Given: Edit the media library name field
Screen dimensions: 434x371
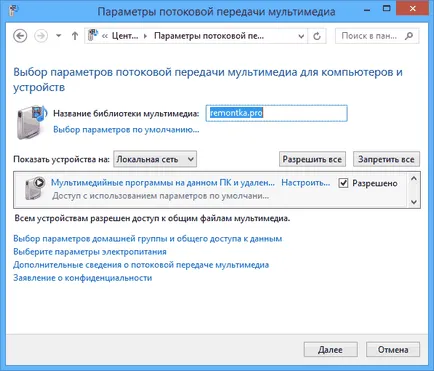Looking at the screenshot, I should click(276, 113).
